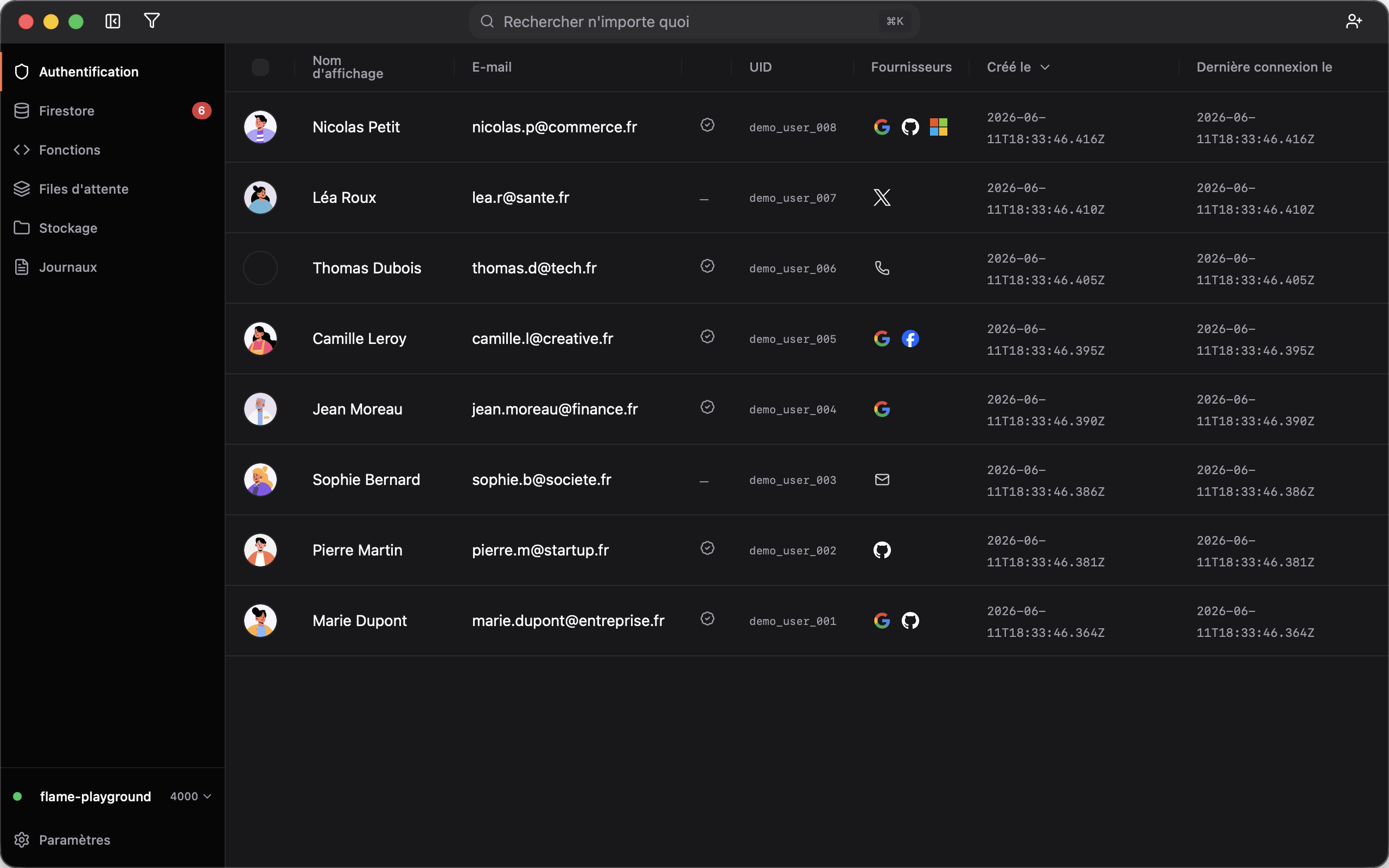Open Files d'attente in sidebar

[x=112, y=189]
